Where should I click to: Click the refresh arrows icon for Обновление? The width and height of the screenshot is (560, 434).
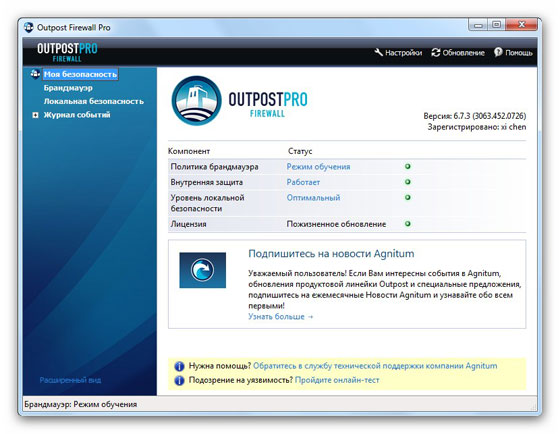[x=435, y=53]
